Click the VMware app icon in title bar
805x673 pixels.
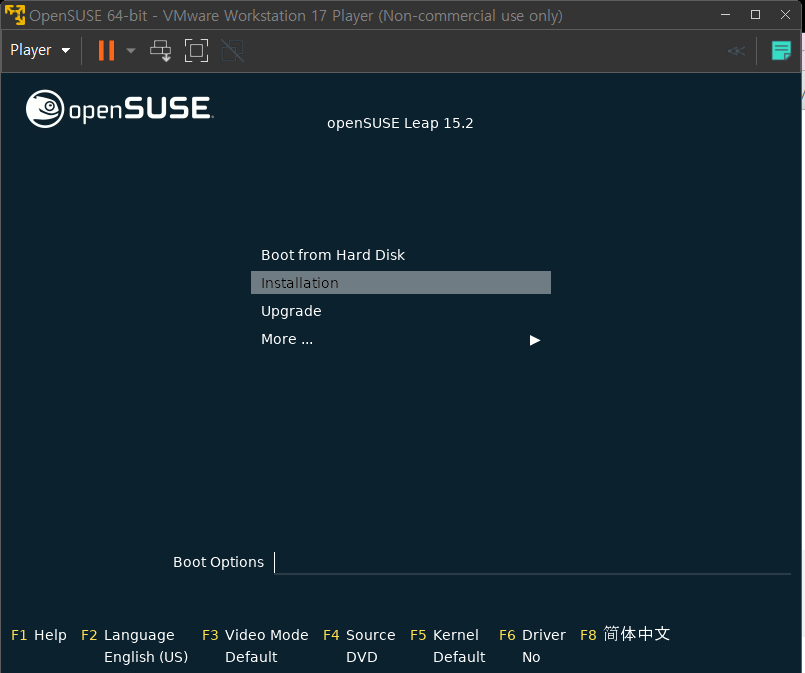pos(14,15)
